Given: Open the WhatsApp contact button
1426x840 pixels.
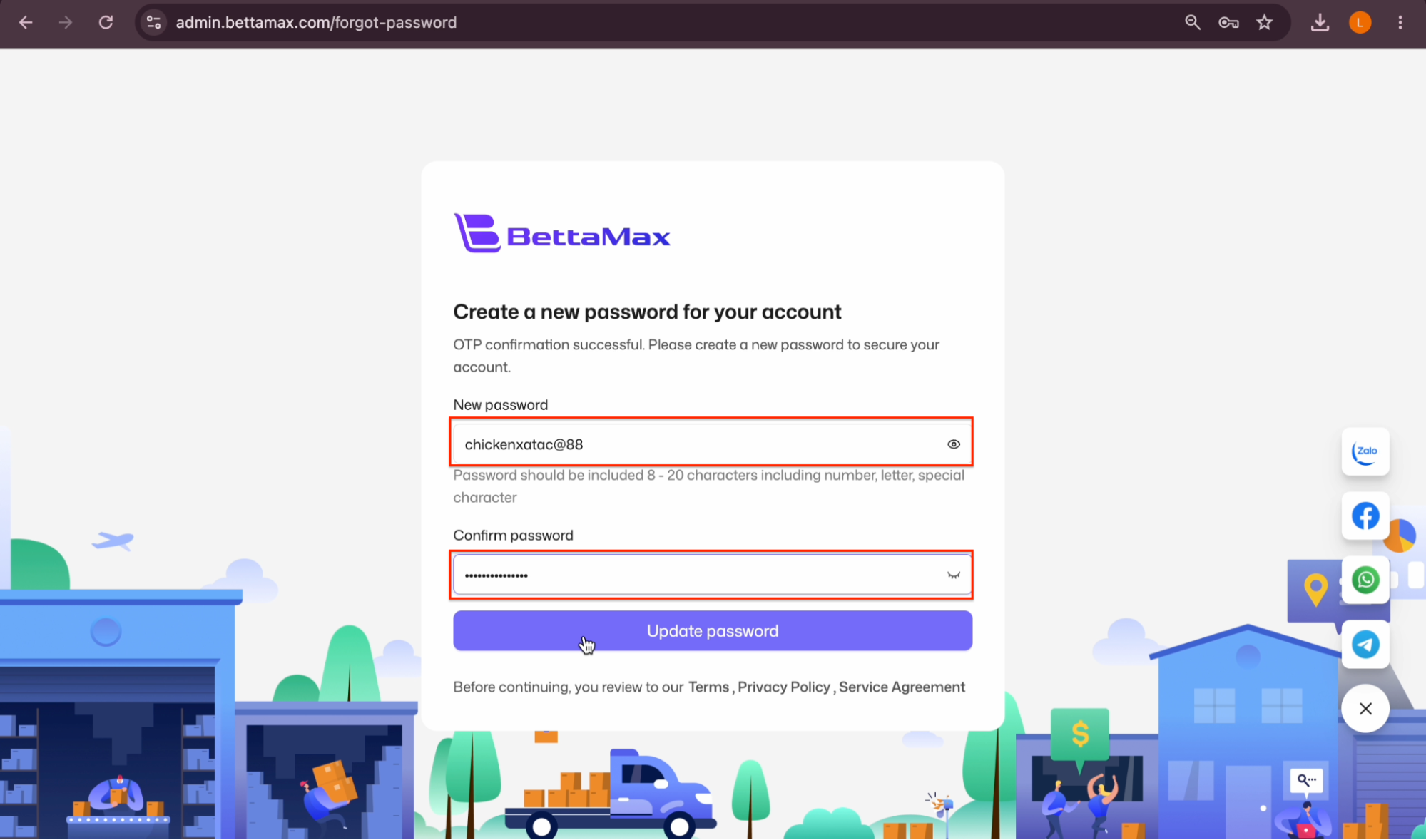Looking at the screenshot, I should pos(1365,580).
